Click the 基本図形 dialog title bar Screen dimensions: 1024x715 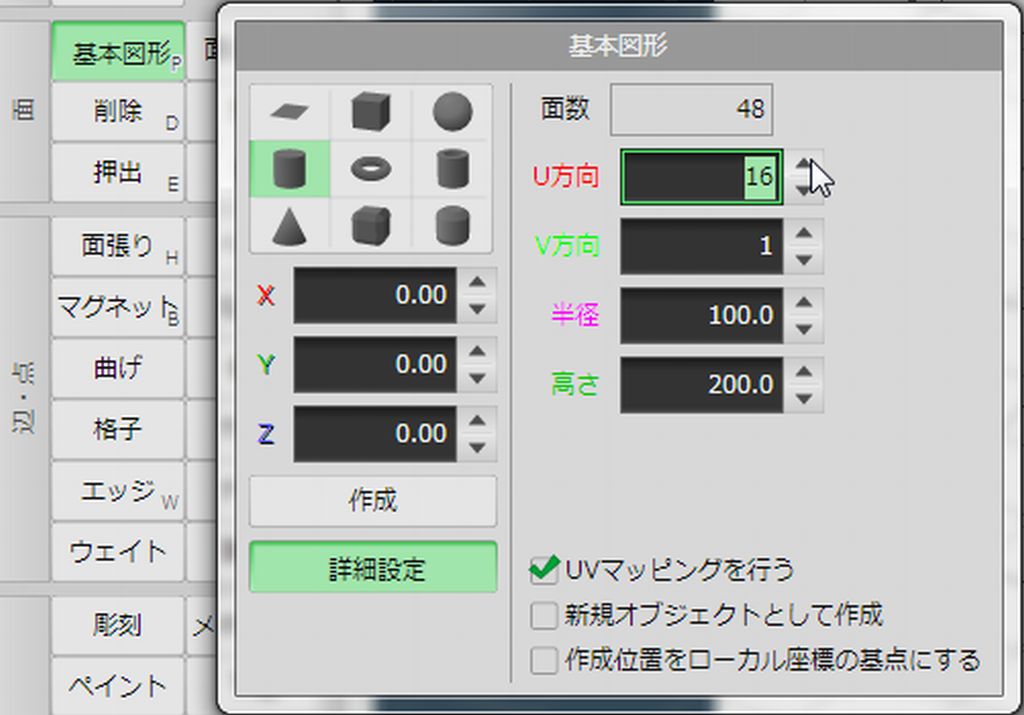click(618, 46)
